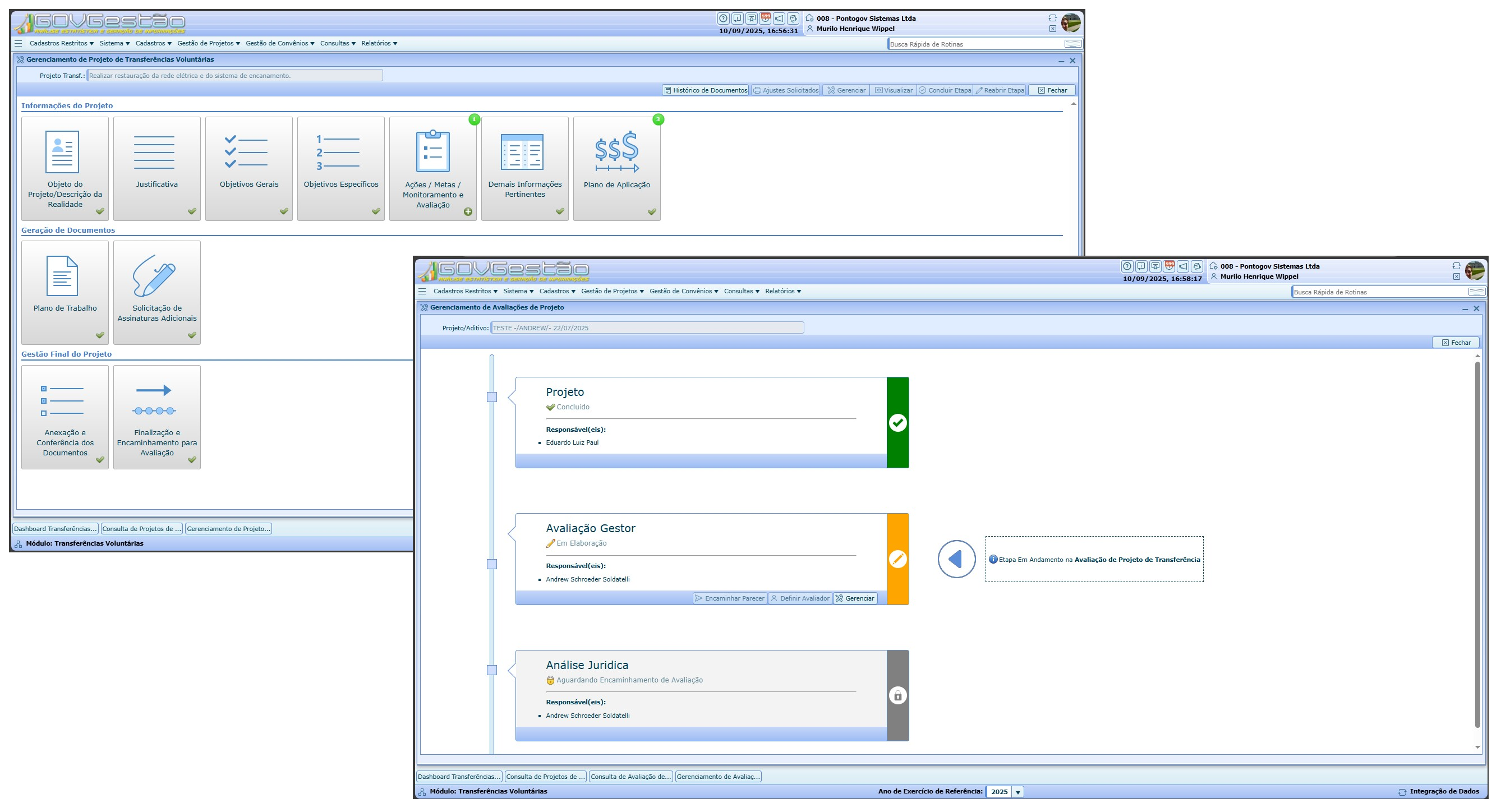1501x812 pixels.
Task: Open the Objeto do Projeto/Descrição da Realidade tile
Action: click(65, 168)
